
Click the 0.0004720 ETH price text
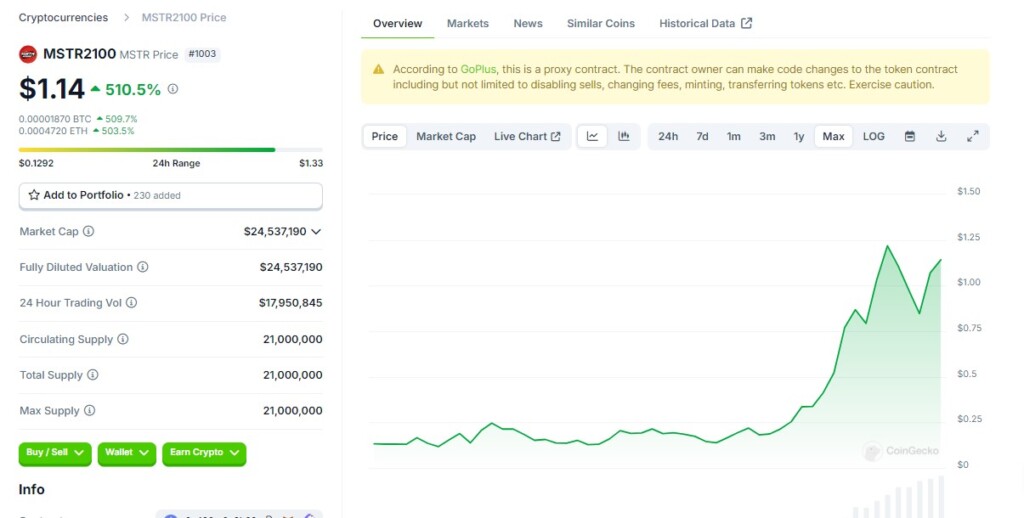tap(54, 131)
